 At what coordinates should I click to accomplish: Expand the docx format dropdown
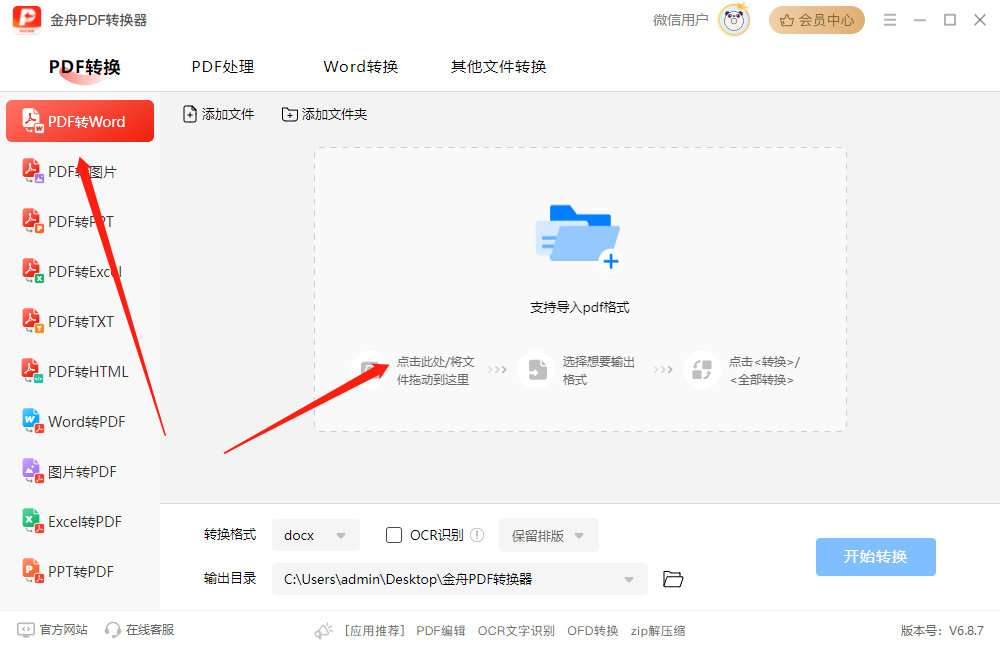(316, 535)
